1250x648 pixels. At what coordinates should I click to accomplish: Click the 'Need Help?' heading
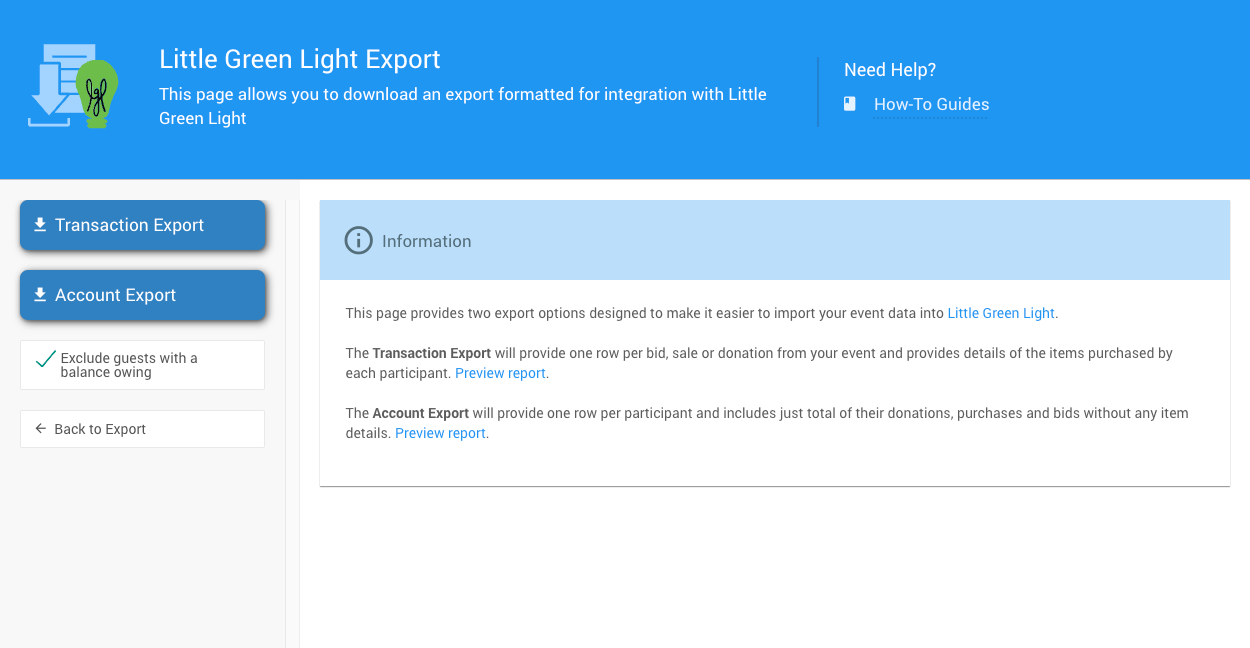[890, 70]
